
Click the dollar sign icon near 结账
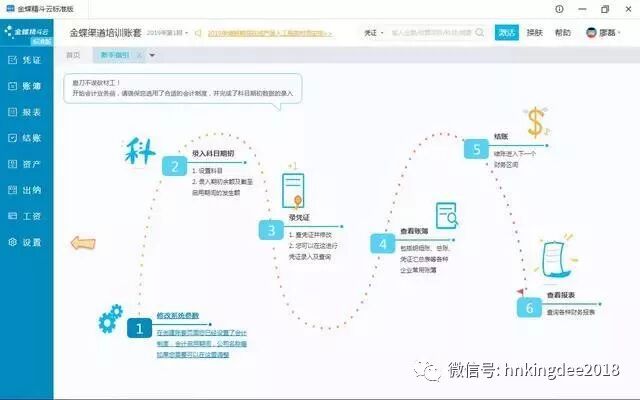coord(536,122)
